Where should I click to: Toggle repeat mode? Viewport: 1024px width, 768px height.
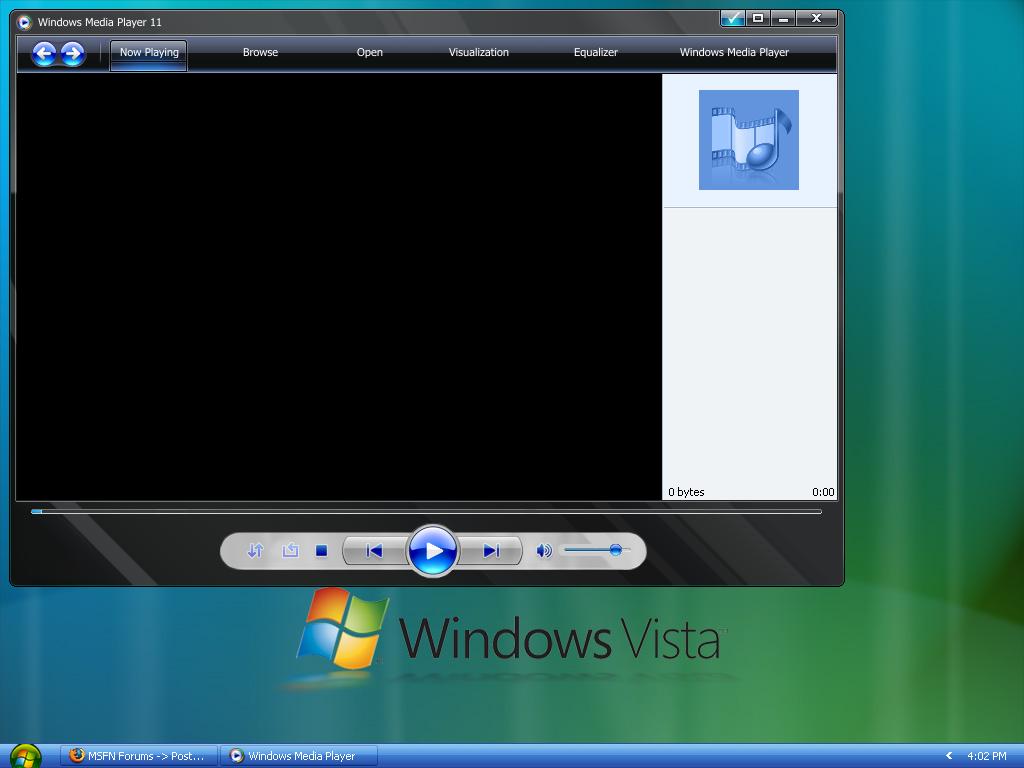click(290, 551)
